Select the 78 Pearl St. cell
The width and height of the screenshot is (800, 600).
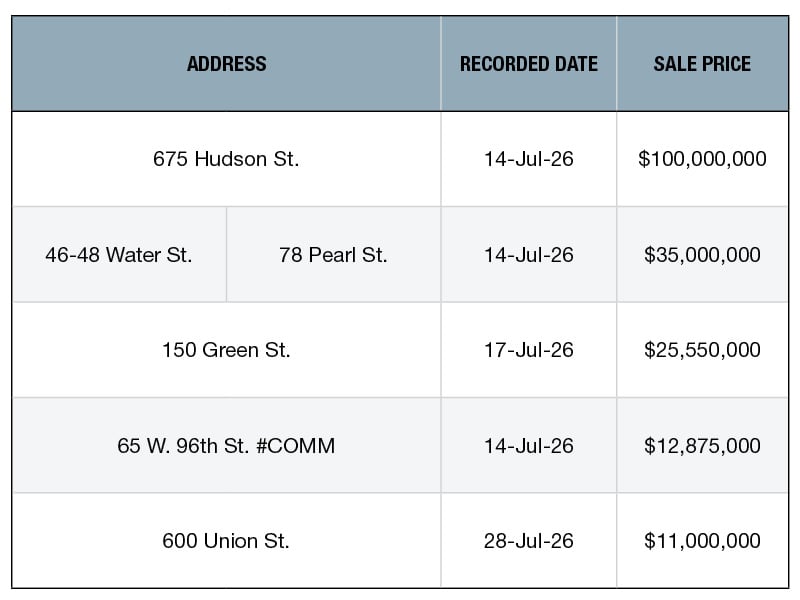pos(334,255)
